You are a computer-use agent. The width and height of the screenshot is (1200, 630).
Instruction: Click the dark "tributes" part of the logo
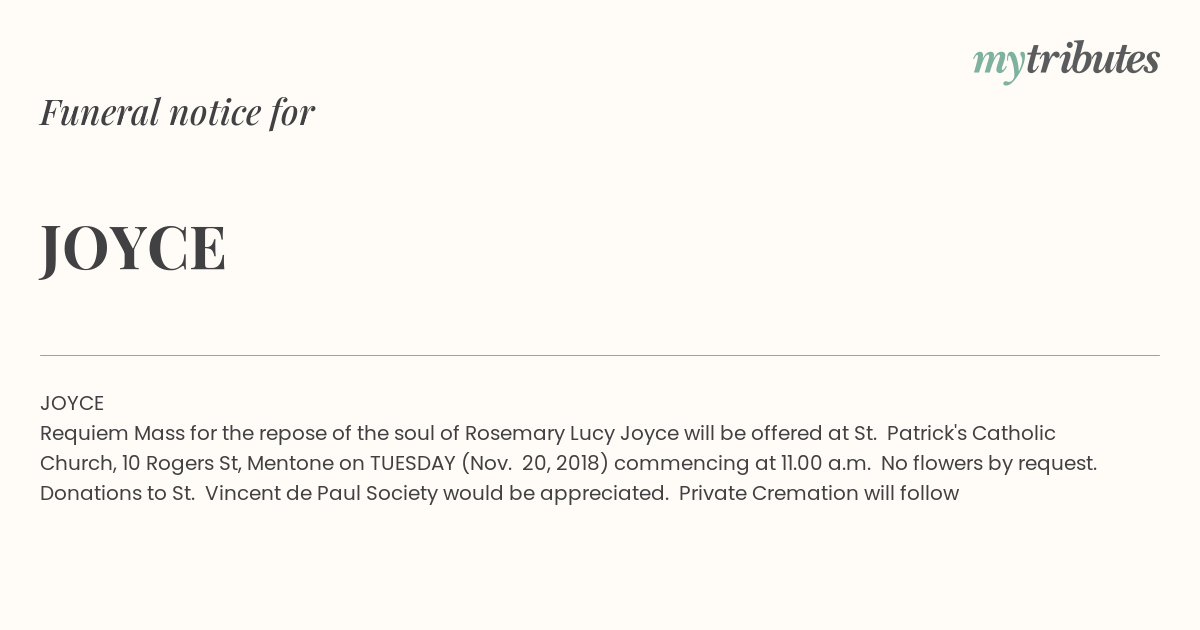coord(1092,59)
